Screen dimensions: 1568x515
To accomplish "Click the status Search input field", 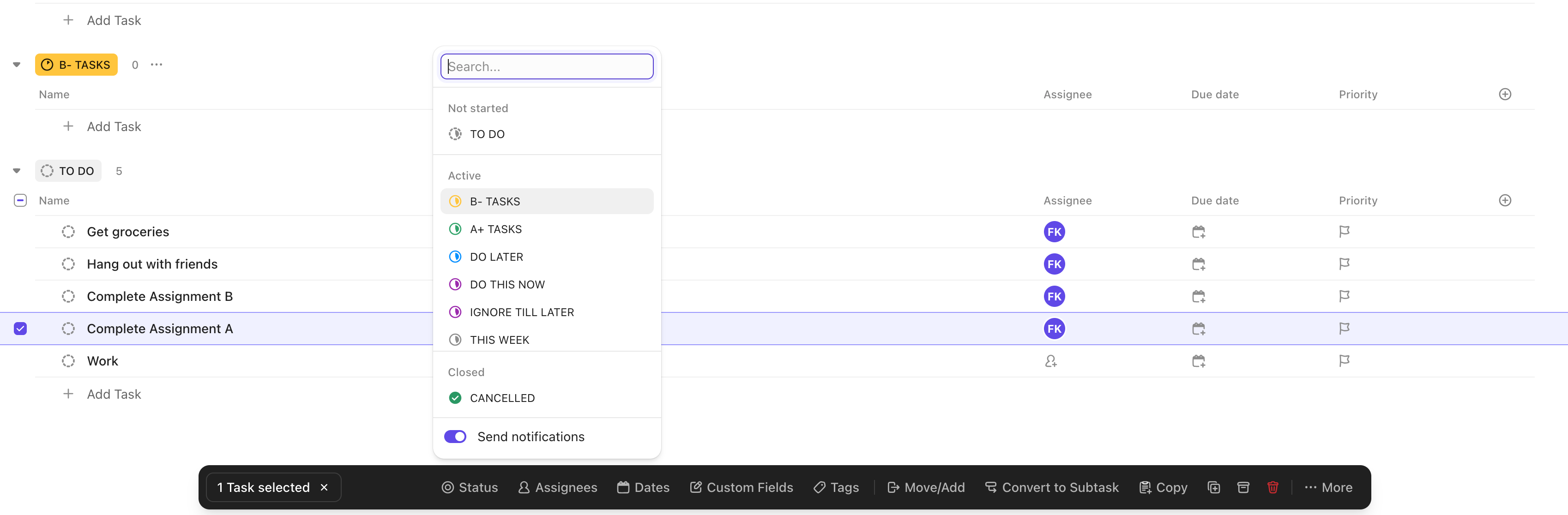I will pyautogui.click(x=547, y=66).
